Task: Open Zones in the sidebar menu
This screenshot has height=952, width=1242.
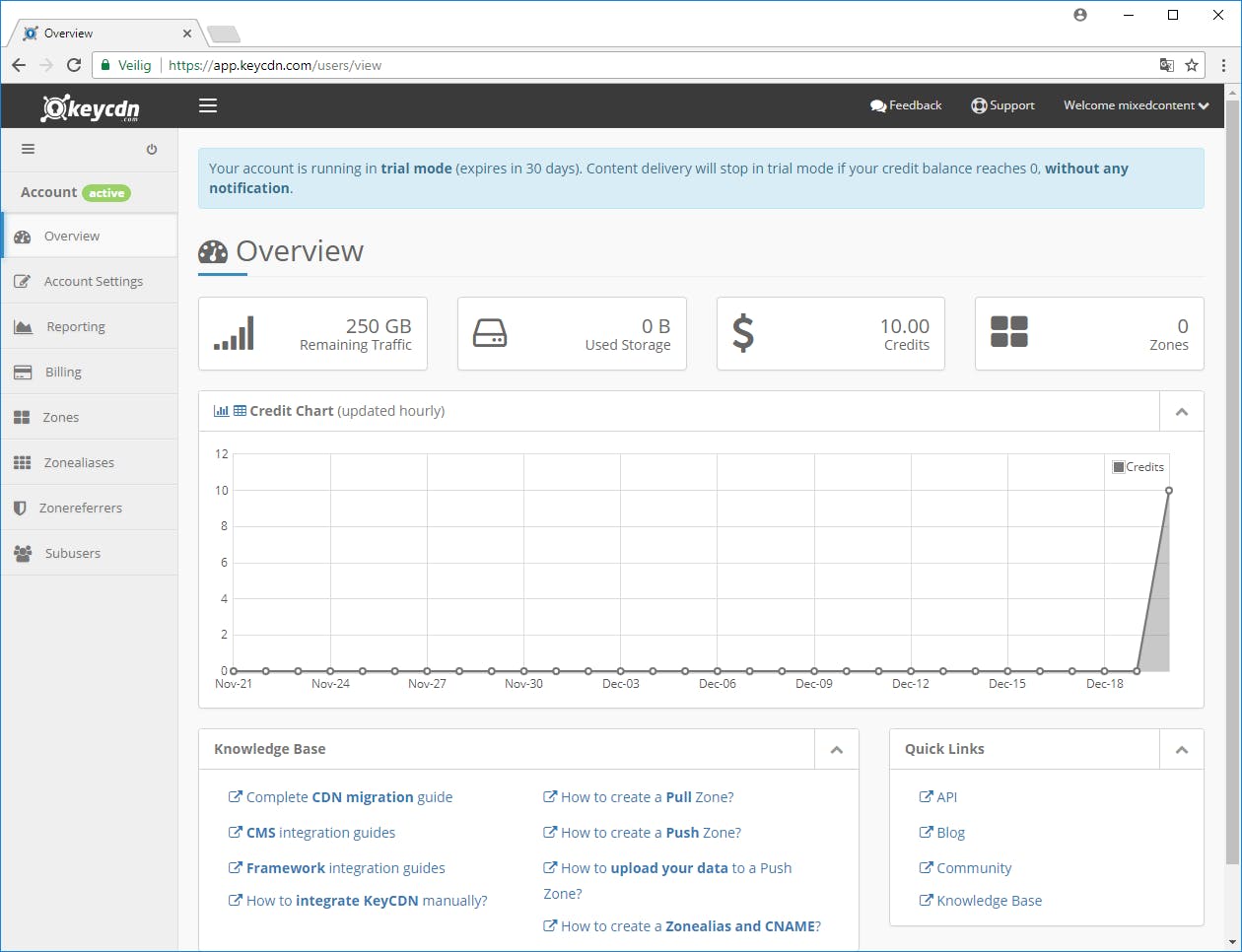Action: (x=60, y=418)
